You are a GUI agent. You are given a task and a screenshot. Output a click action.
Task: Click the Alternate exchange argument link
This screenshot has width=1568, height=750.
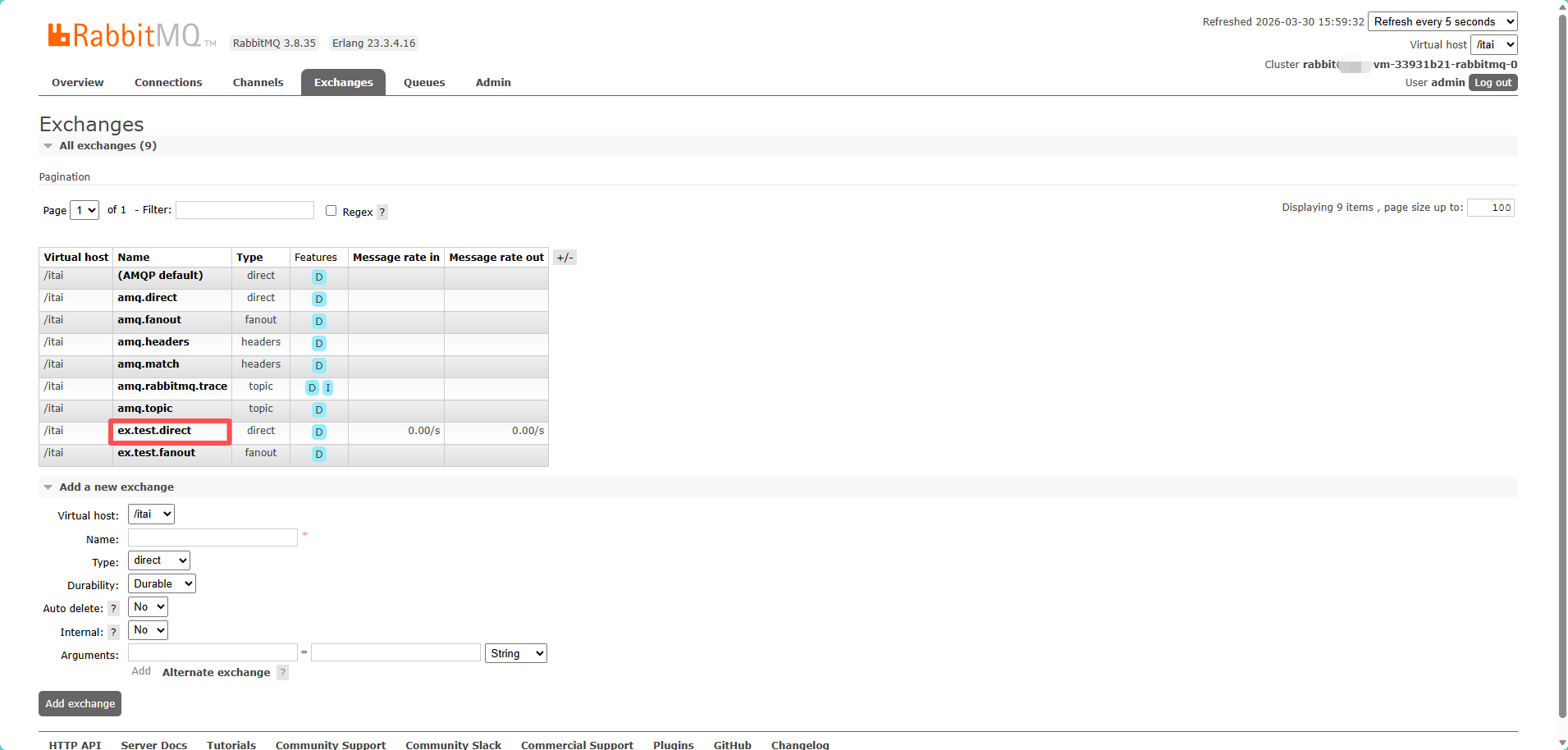(x=217, y=673)
